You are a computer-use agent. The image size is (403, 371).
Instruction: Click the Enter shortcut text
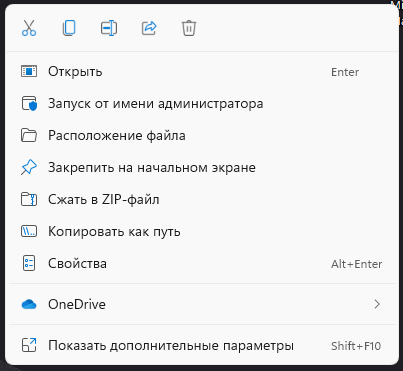[x=345, y=72]
